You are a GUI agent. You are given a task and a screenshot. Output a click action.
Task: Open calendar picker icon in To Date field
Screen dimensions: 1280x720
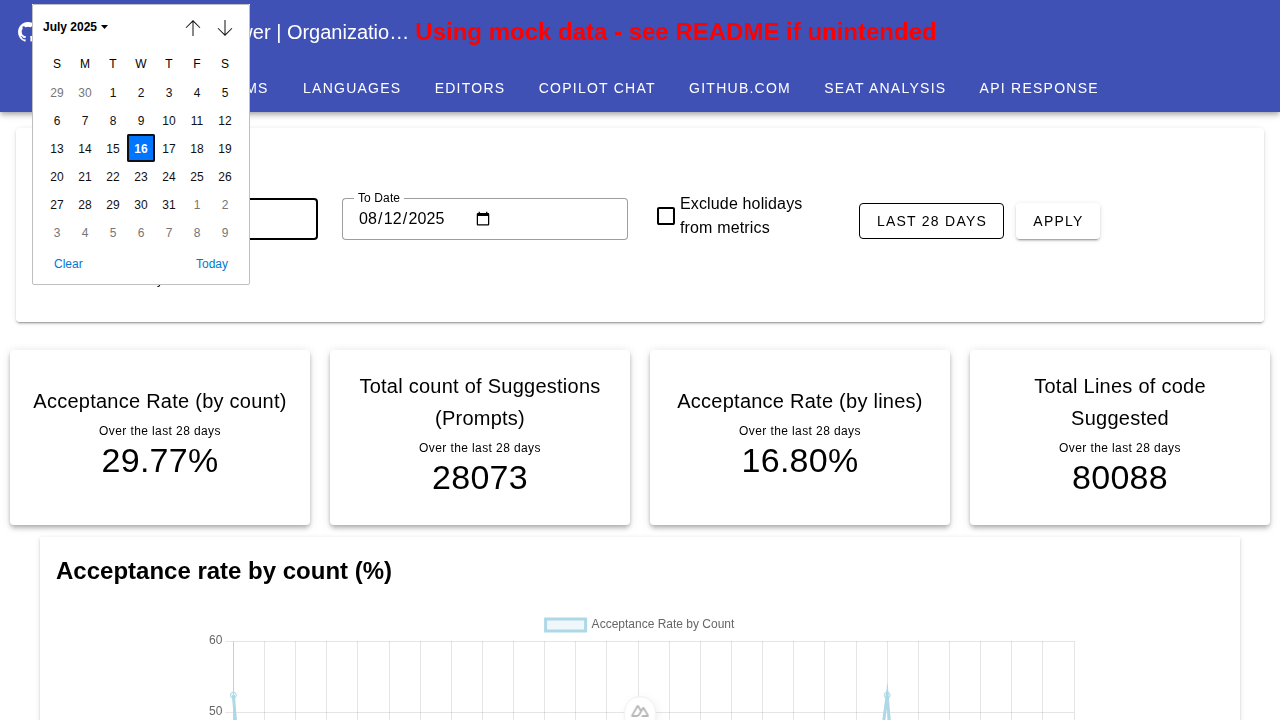[483, 219]
